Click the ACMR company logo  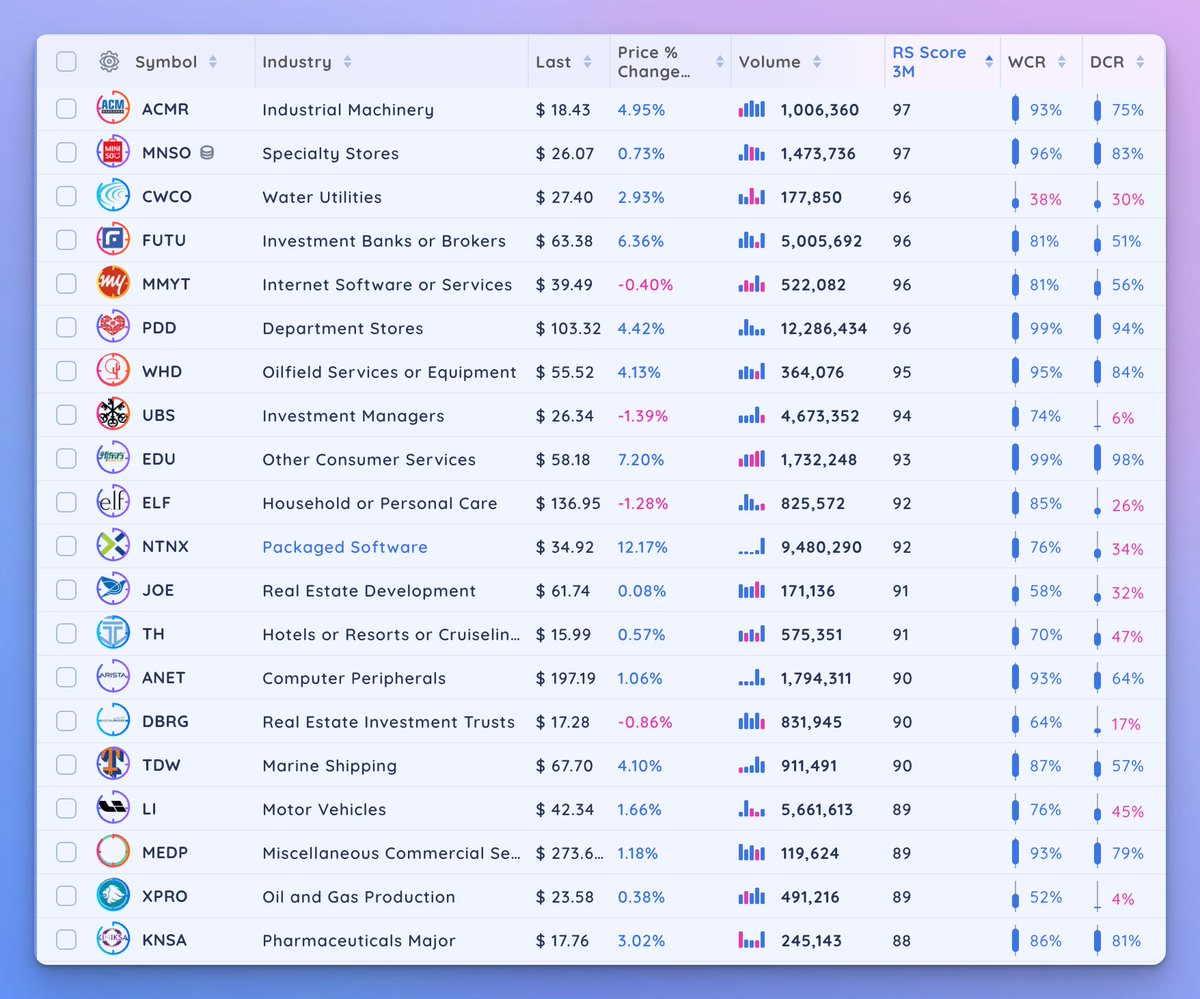tap(113, 109)
